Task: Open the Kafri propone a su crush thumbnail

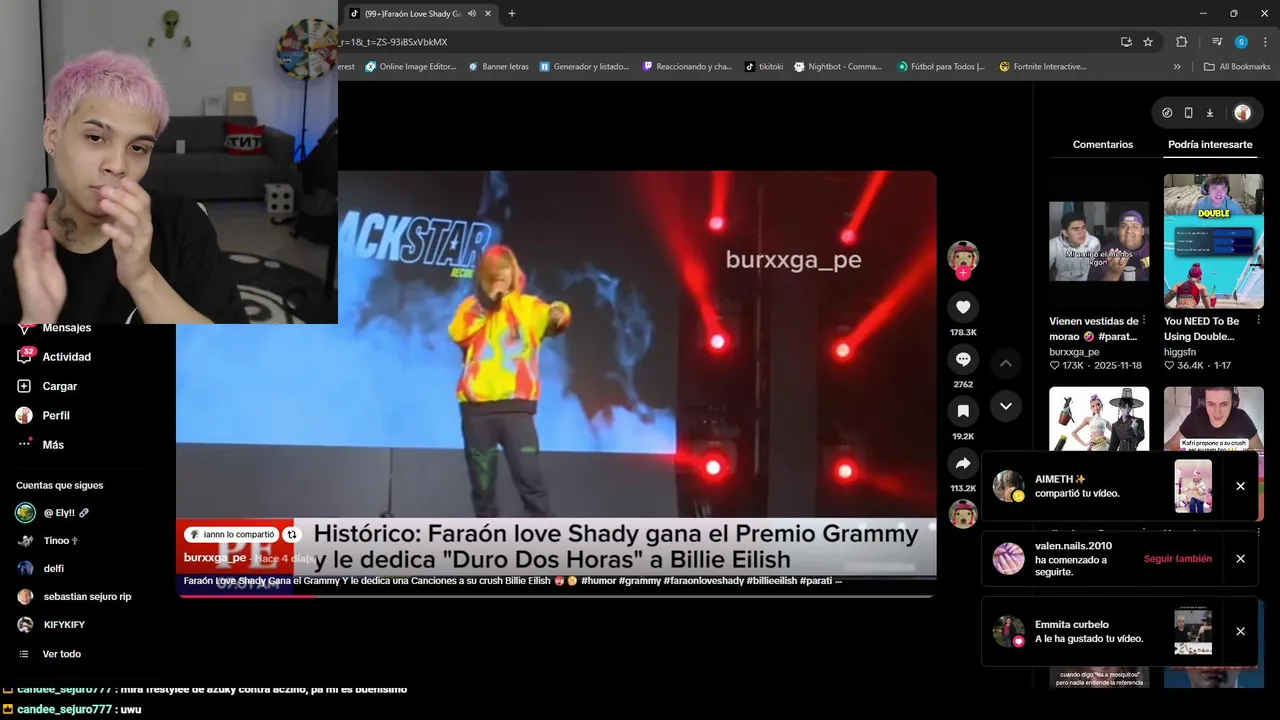Action: tap(1213, 419)
